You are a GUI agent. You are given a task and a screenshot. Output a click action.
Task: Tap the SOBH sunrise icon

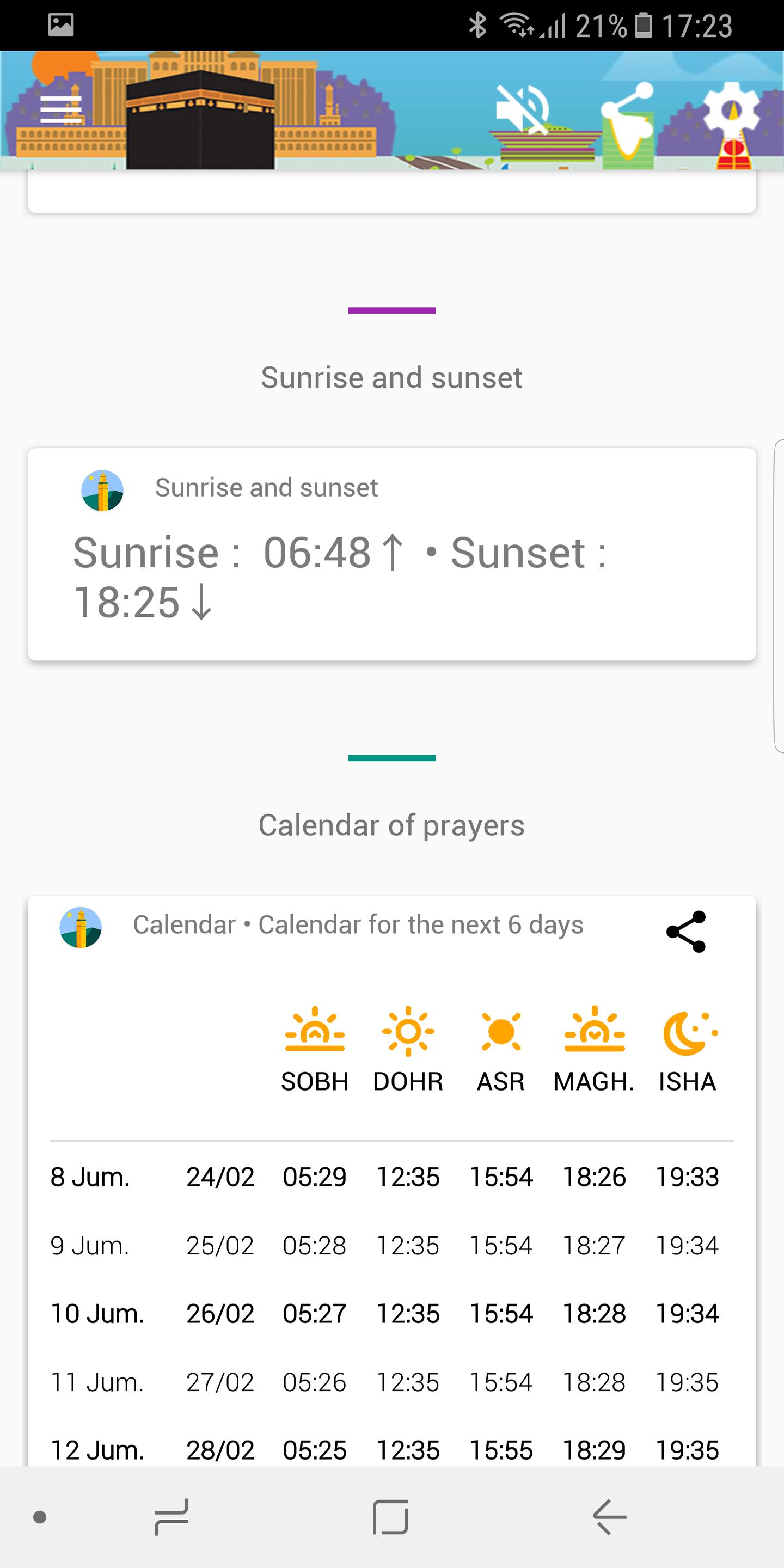pyautogui.click(x=315, y=1031)
